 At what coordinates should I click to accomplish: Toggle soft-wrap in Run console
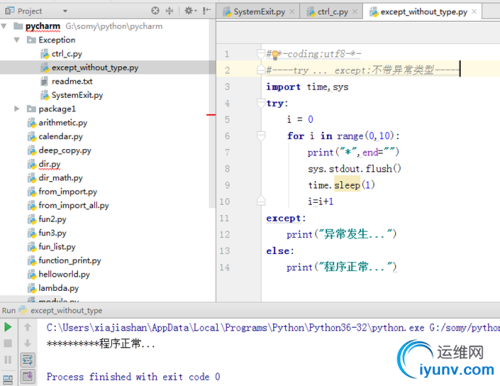click(28, 360)
